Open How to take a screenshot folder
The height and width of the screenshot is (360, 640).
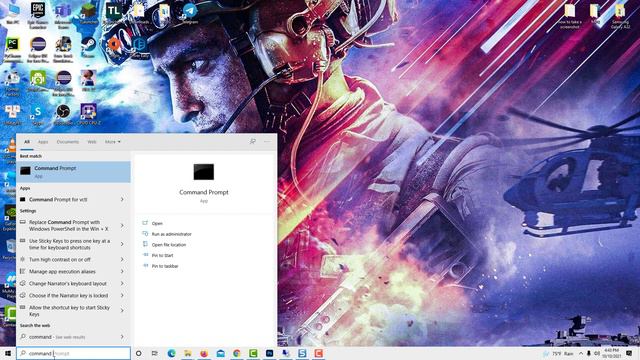tap(569, 16)
